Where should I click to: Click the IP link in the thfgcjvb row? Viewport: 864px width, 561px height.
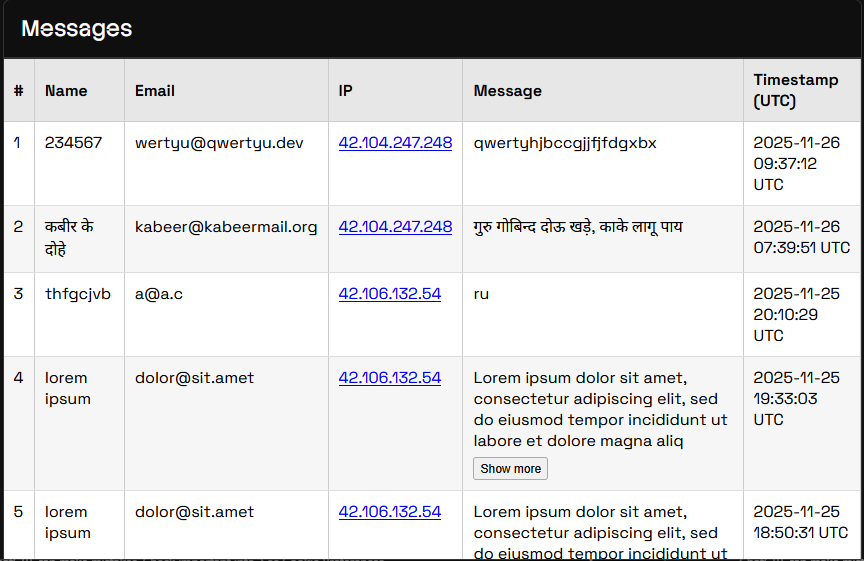click(x=389, y=294)
